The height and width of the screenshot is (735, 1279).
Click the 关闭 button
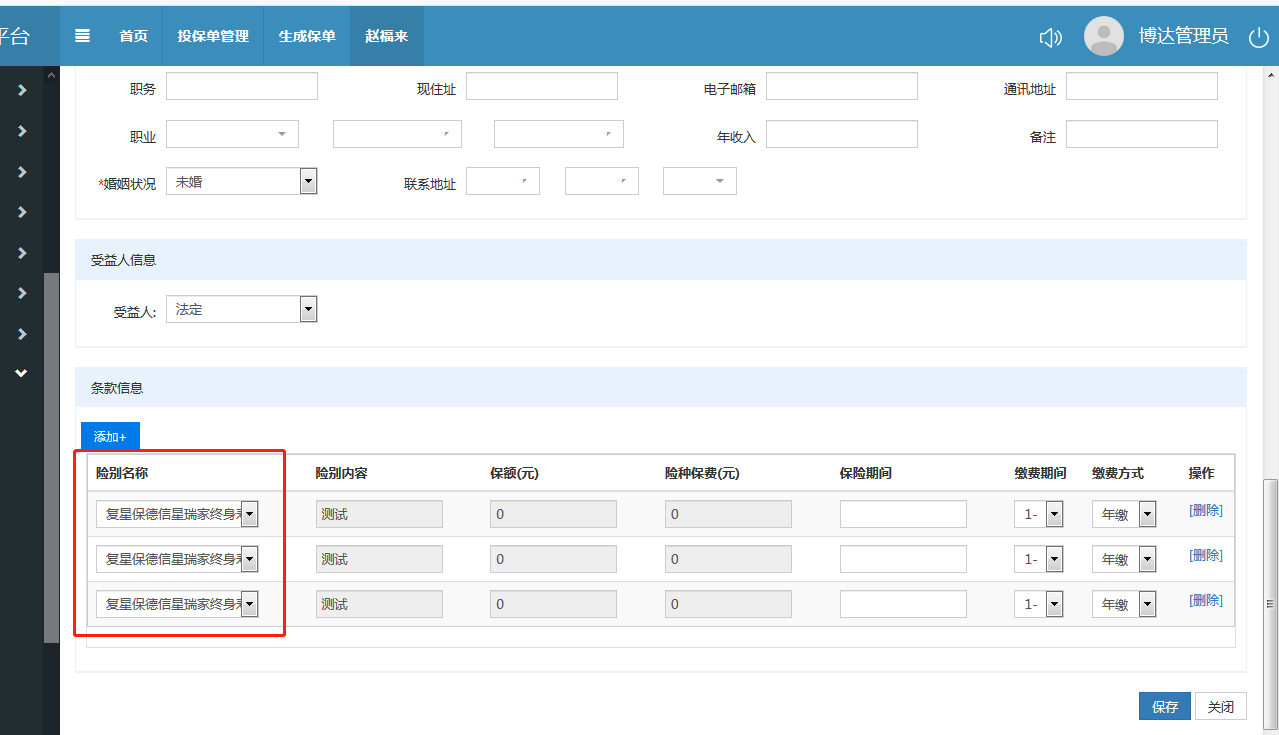tap(1221, 707)
